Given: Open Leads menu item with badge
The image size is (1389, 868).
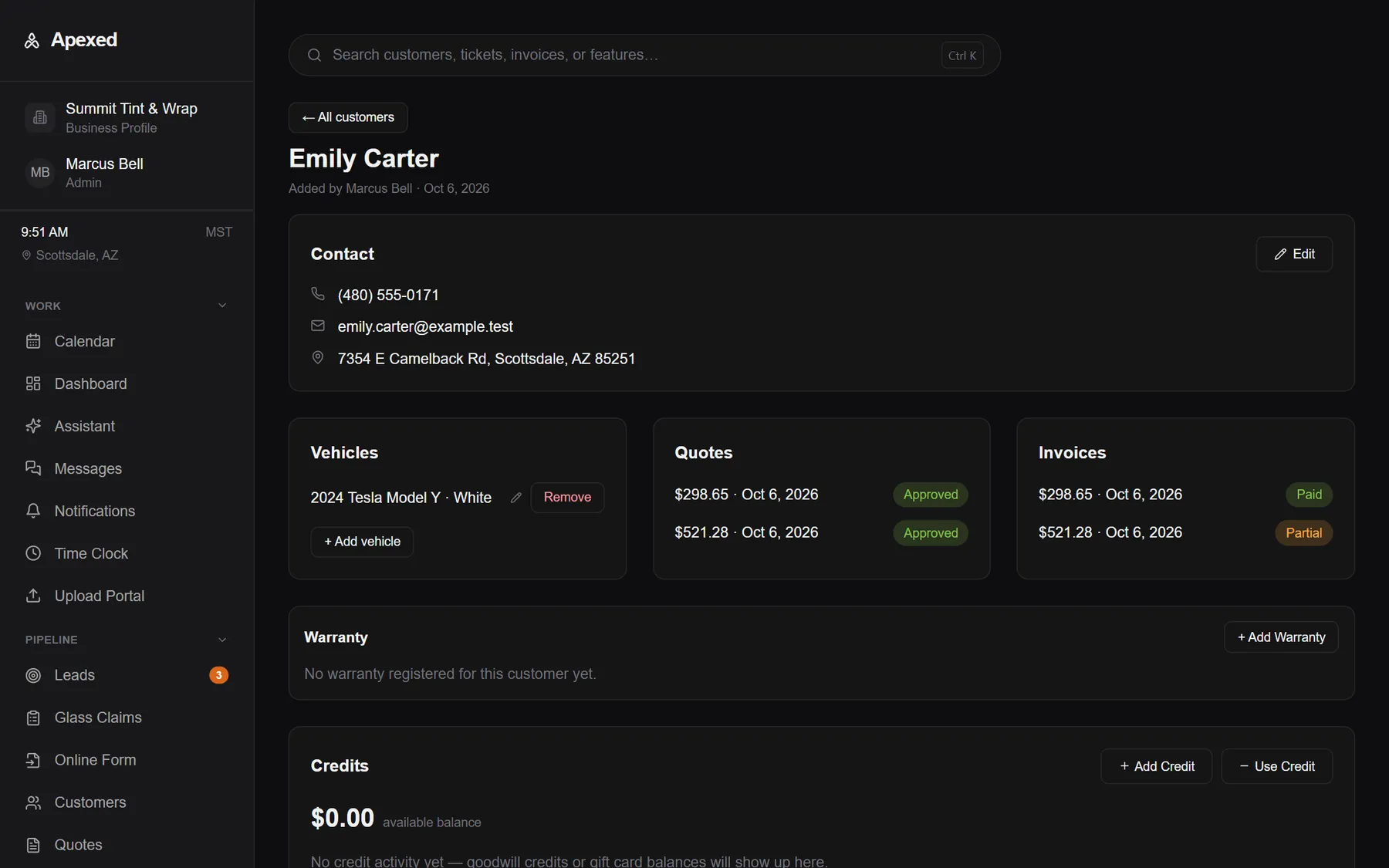Looking at the screenshot, I should pyautogui.click(x=127, y=675).
